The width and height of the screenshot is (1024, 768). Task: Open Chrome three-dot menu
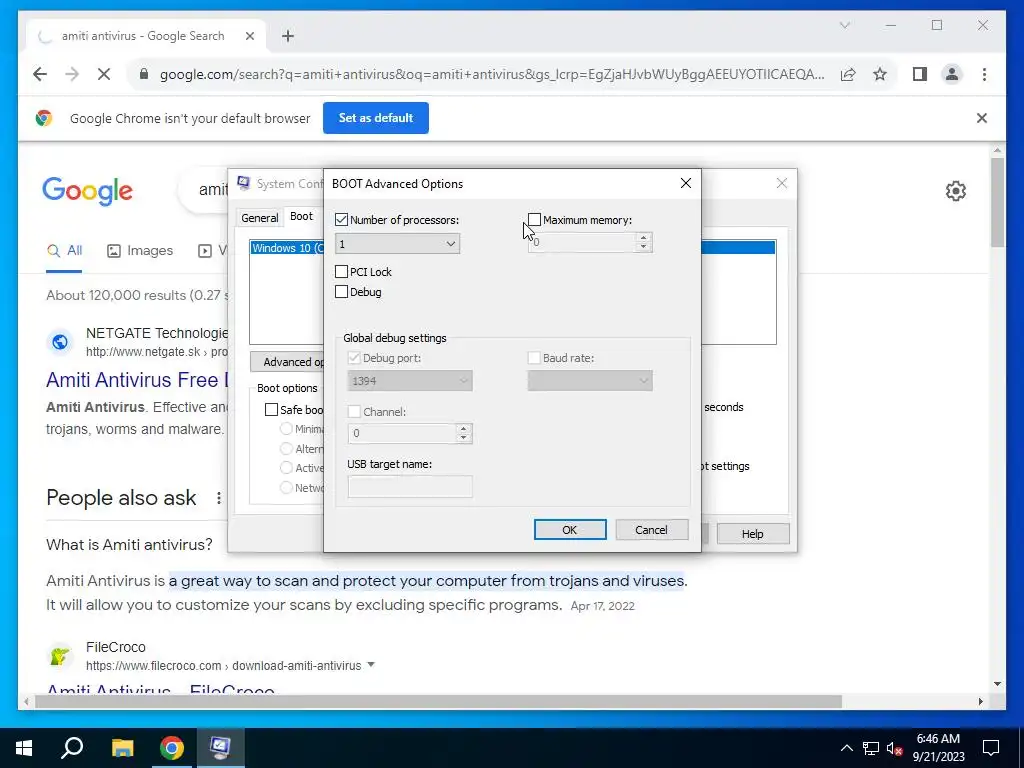(984, 74)
